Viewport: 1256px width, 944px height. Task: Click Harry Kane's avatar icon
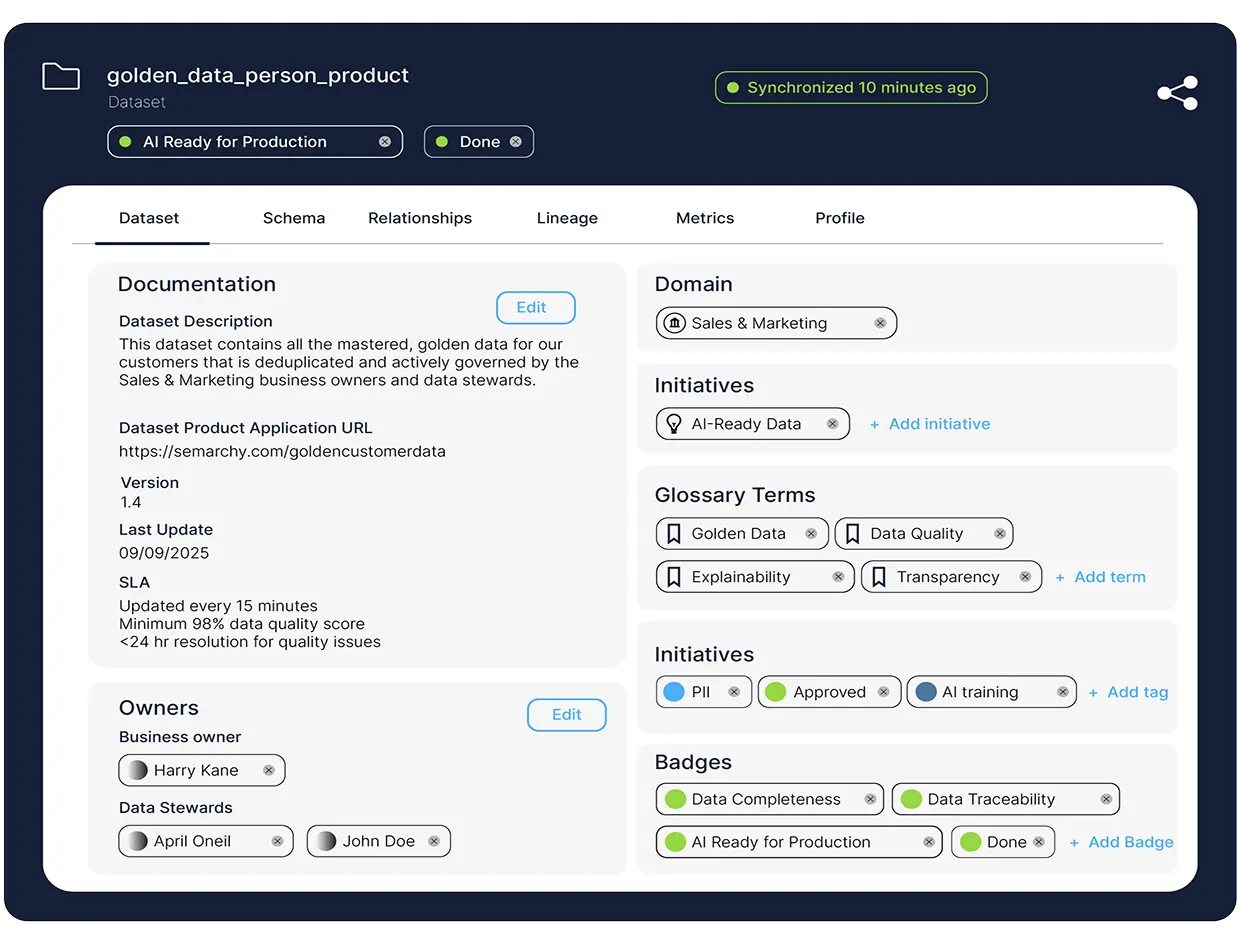[x=137, y=770]
